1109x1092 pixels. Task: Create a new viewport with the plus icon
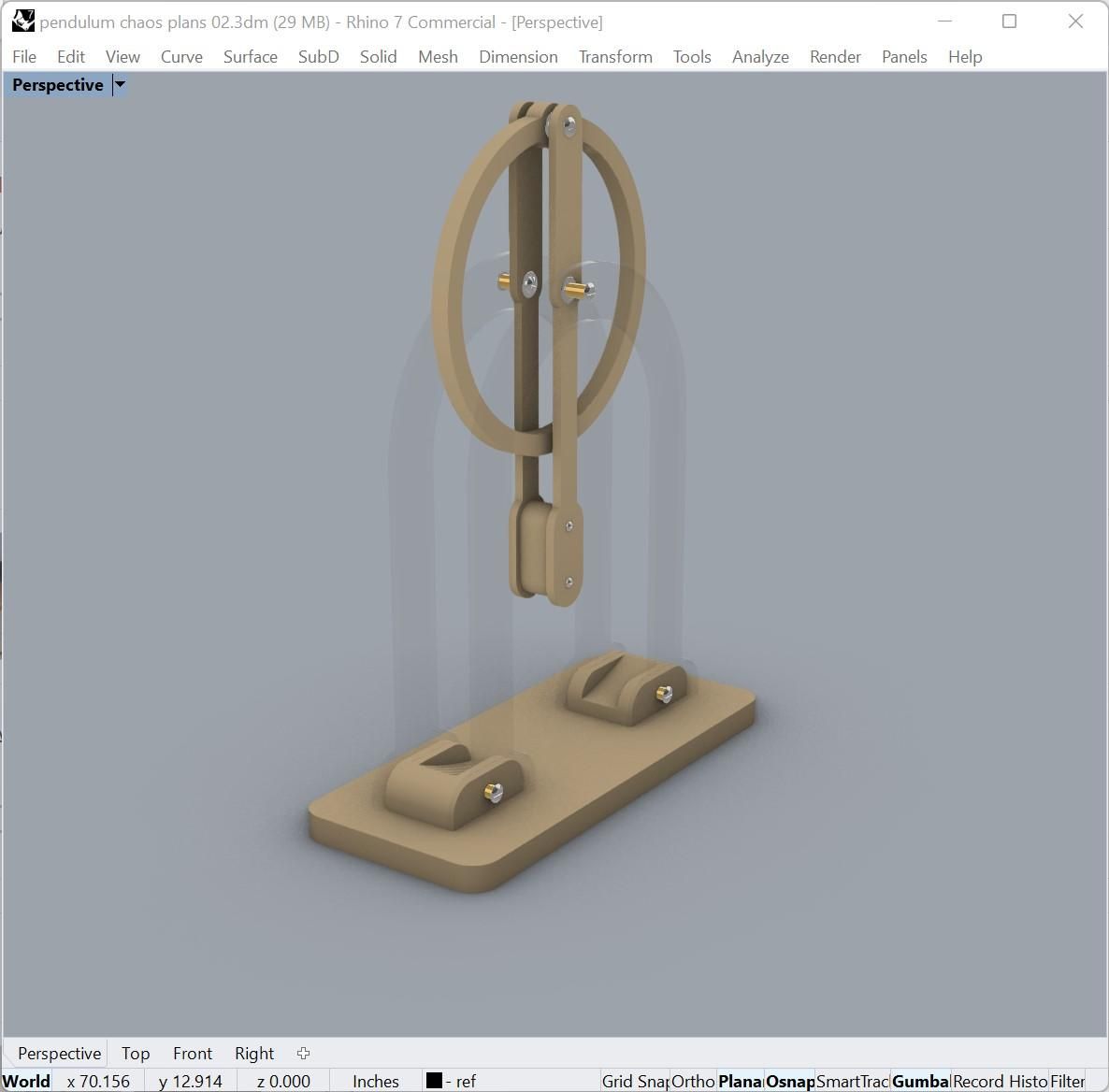click(303, 1053)
